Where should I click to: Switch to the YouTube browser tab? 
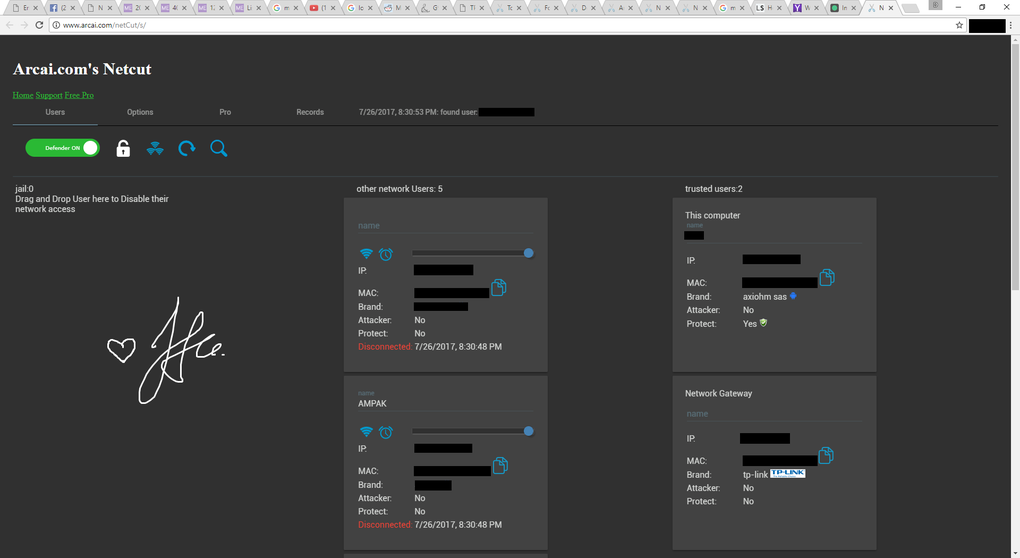tap(323, 8)
